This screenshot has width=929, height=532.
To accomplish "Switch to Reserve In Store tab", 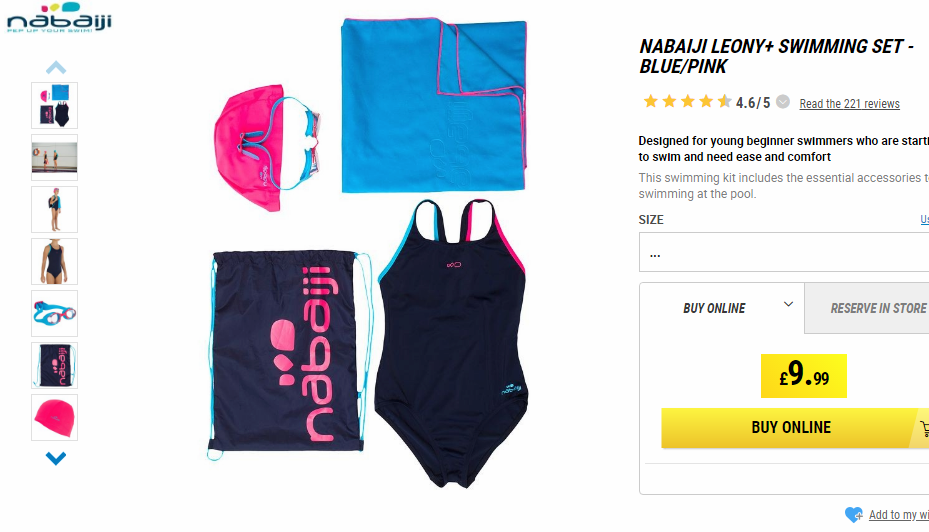I will (x=867, y=308).
